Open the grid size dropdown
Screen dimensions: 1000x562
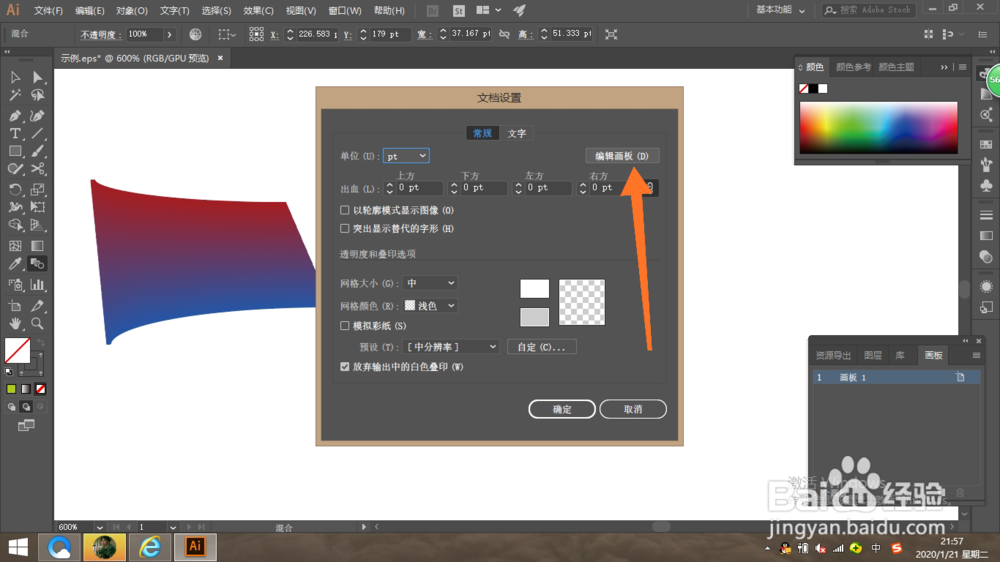pyautogui.click(x=430, y=283)
